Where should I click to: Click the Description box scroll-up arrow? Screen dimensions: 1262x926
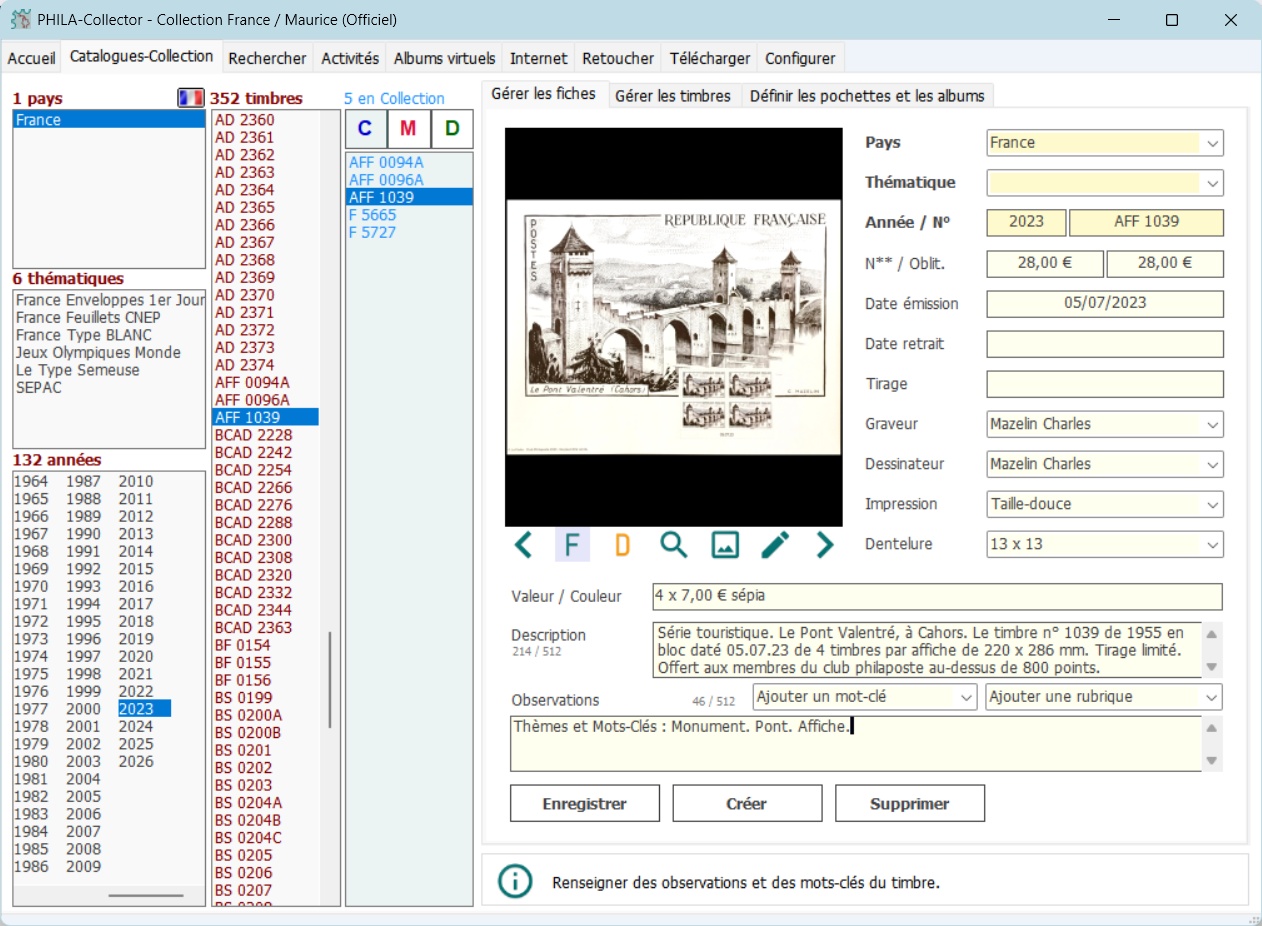(x=1212, y=635)
